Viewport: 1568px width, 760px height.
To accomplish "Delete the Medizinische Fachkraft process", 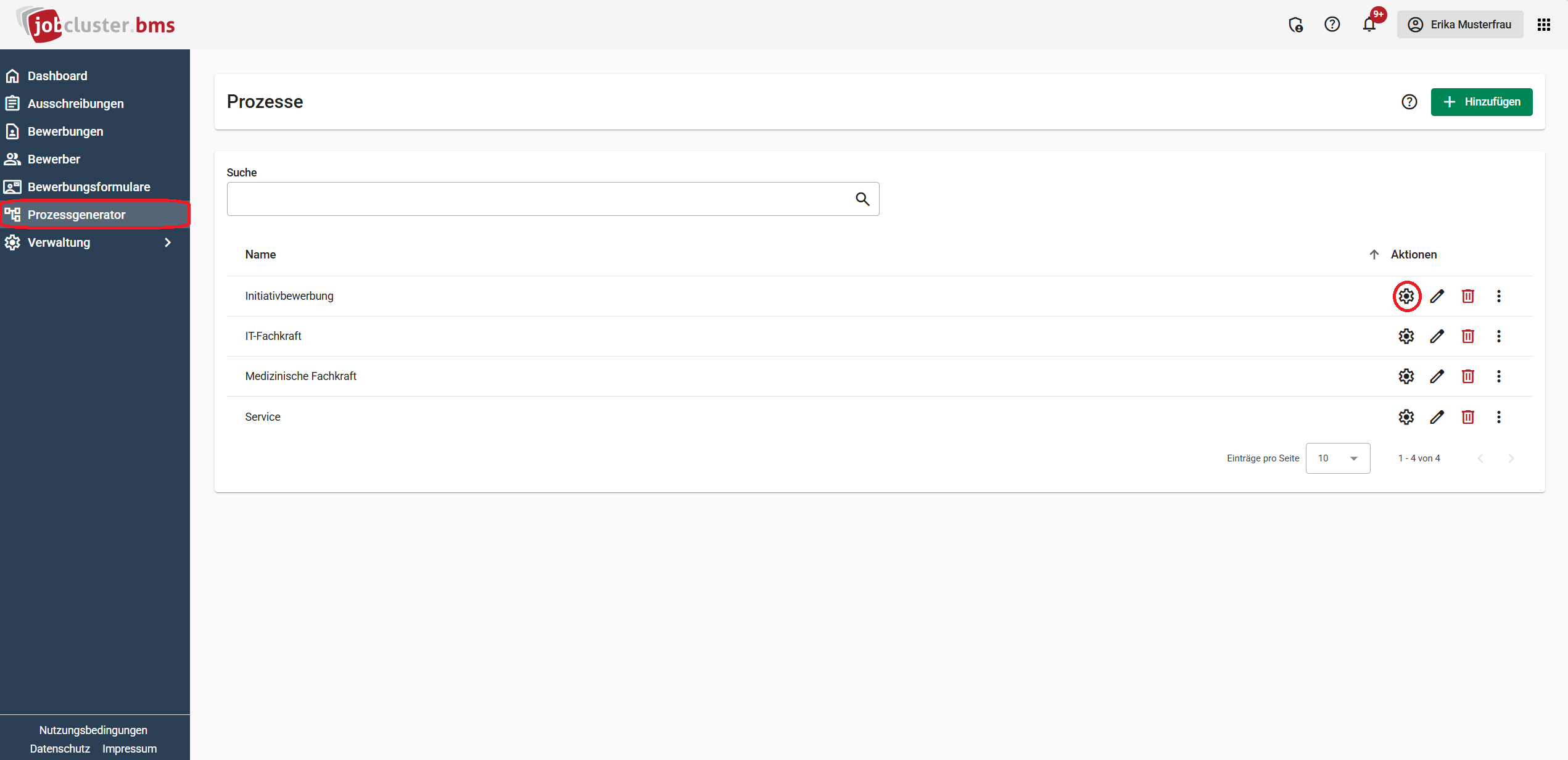I will point(1467,376).
